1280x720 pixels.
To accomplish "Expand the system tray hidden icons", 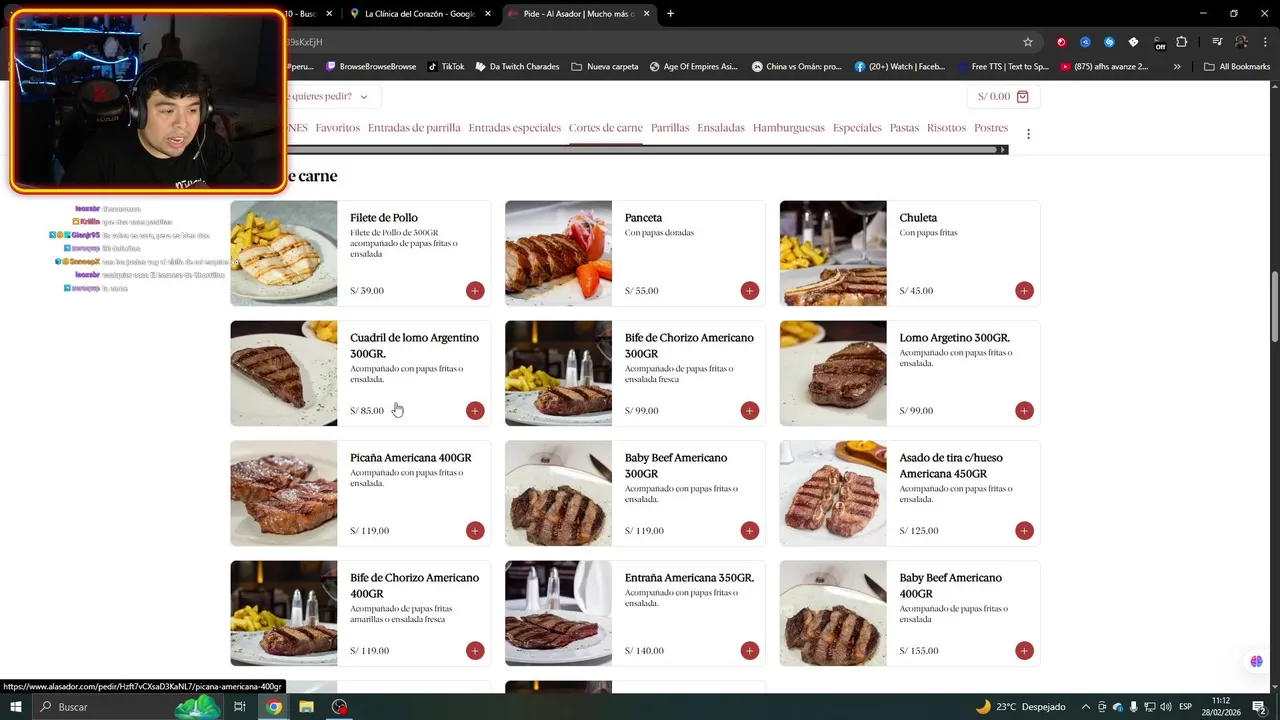I will (1085, 707).
